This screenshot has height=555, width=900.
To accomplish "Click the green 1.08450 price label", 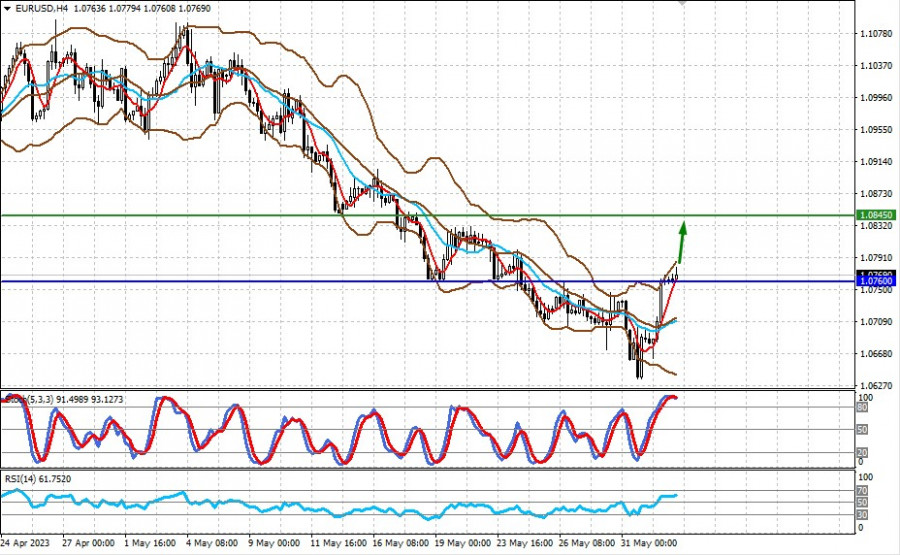I will tap(876, 215).
